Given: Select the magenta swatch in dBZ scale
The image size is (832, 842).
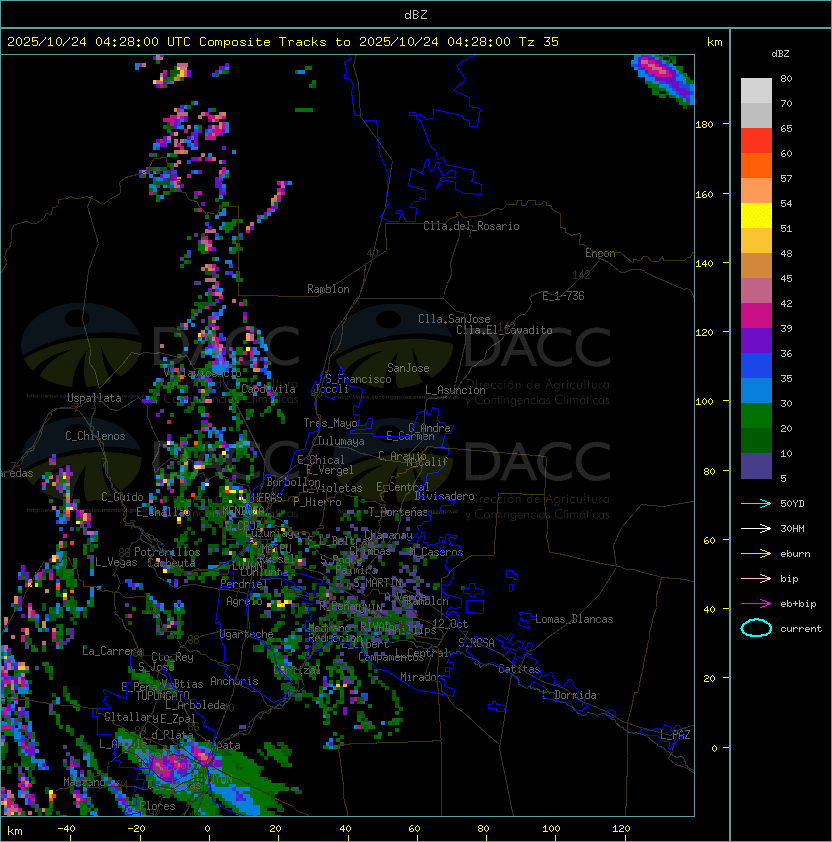Looking at the screenshot, I should click(x=756, y=316).
